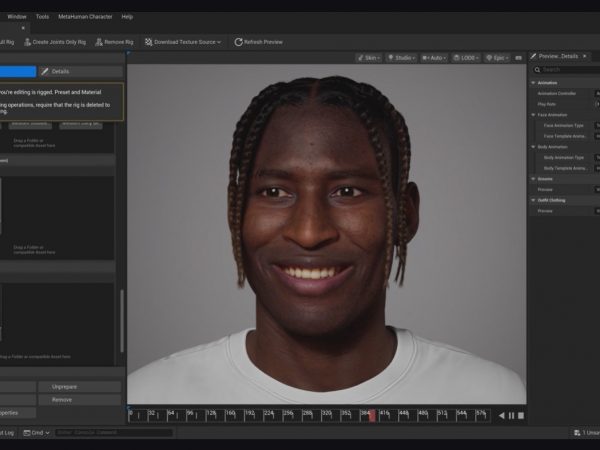Click the Remove Rig label
The image size is (600, 450).
coord(119,42)
